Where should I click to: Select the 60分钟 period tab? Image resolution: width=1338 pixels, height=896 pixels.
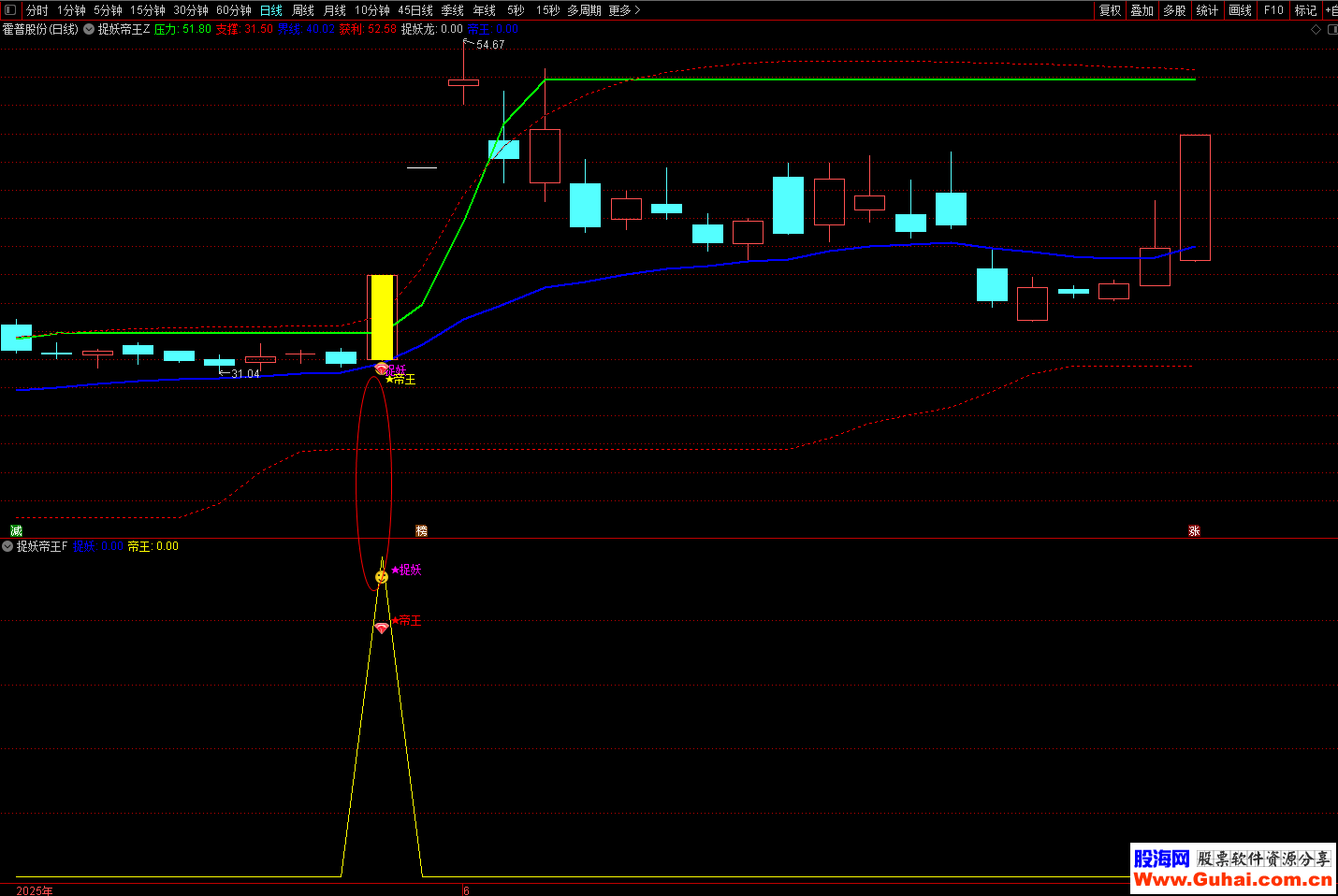pyautogui.click(x=233, y=10)
